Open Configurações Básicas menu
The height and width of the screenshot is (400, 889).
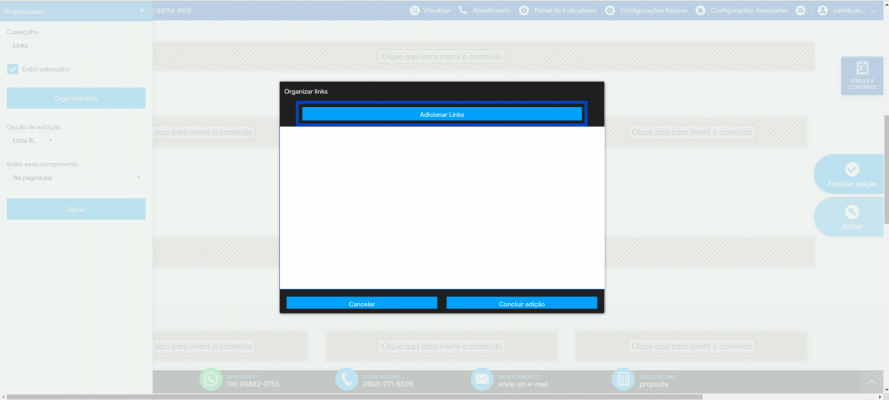[646, 11]
